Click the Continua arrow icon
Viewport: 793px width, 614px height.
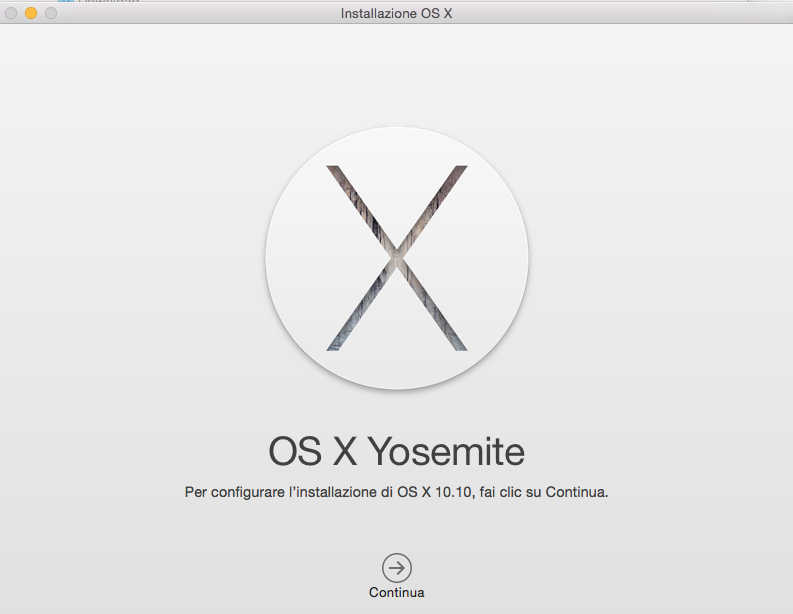point(396,568)
